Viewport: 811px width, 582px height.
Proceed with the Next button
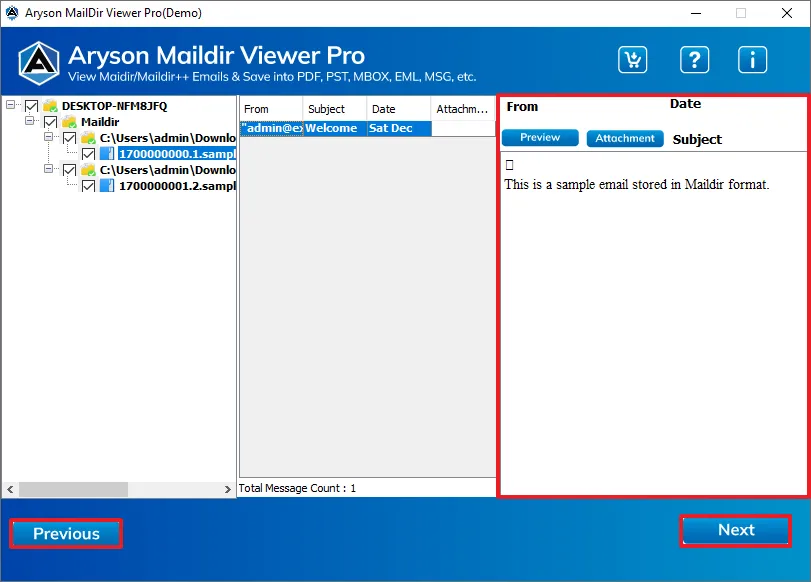735,530
